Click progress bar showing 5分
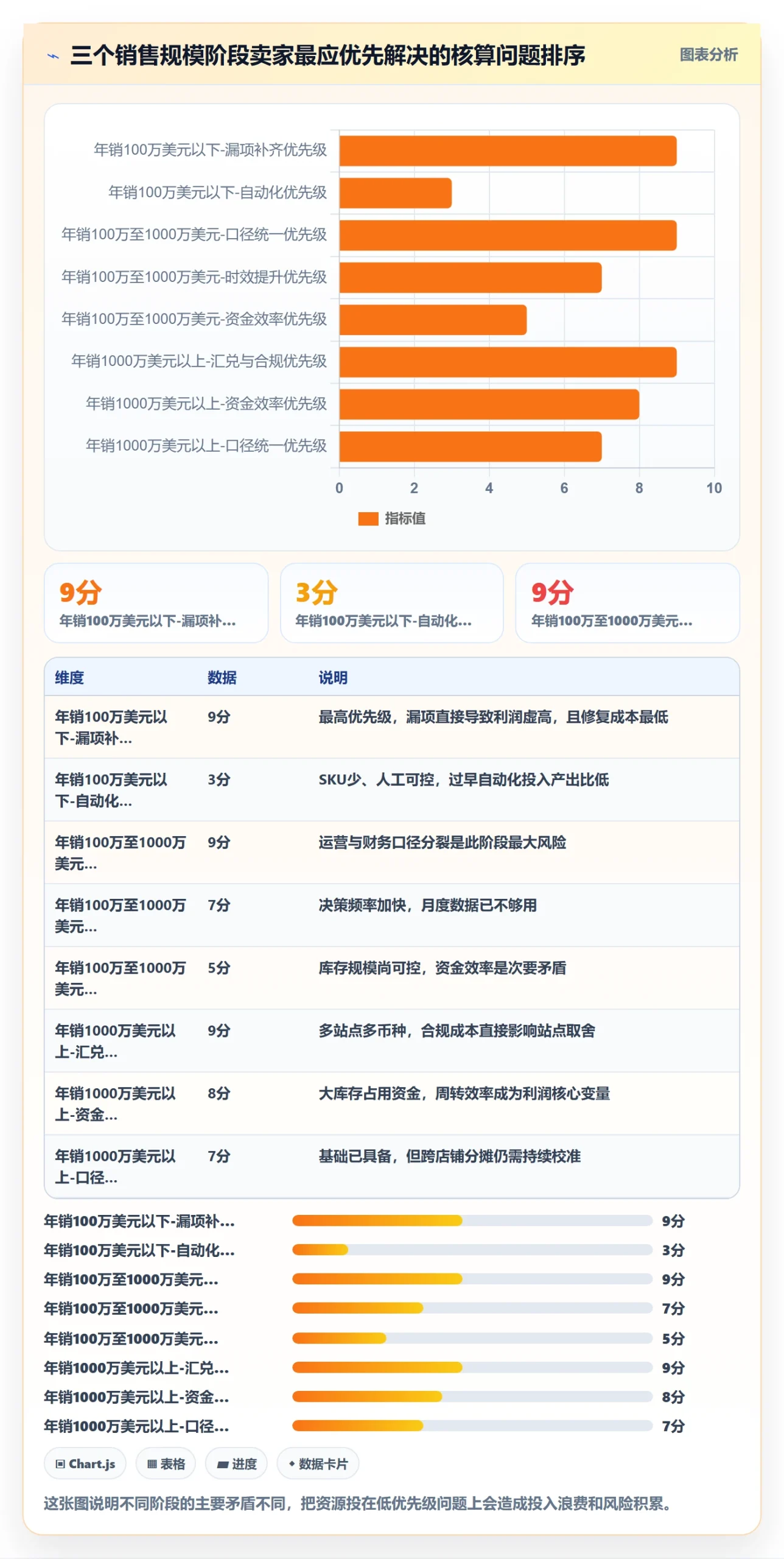The image size is (784, 1559). click(x=472, y=1338)
